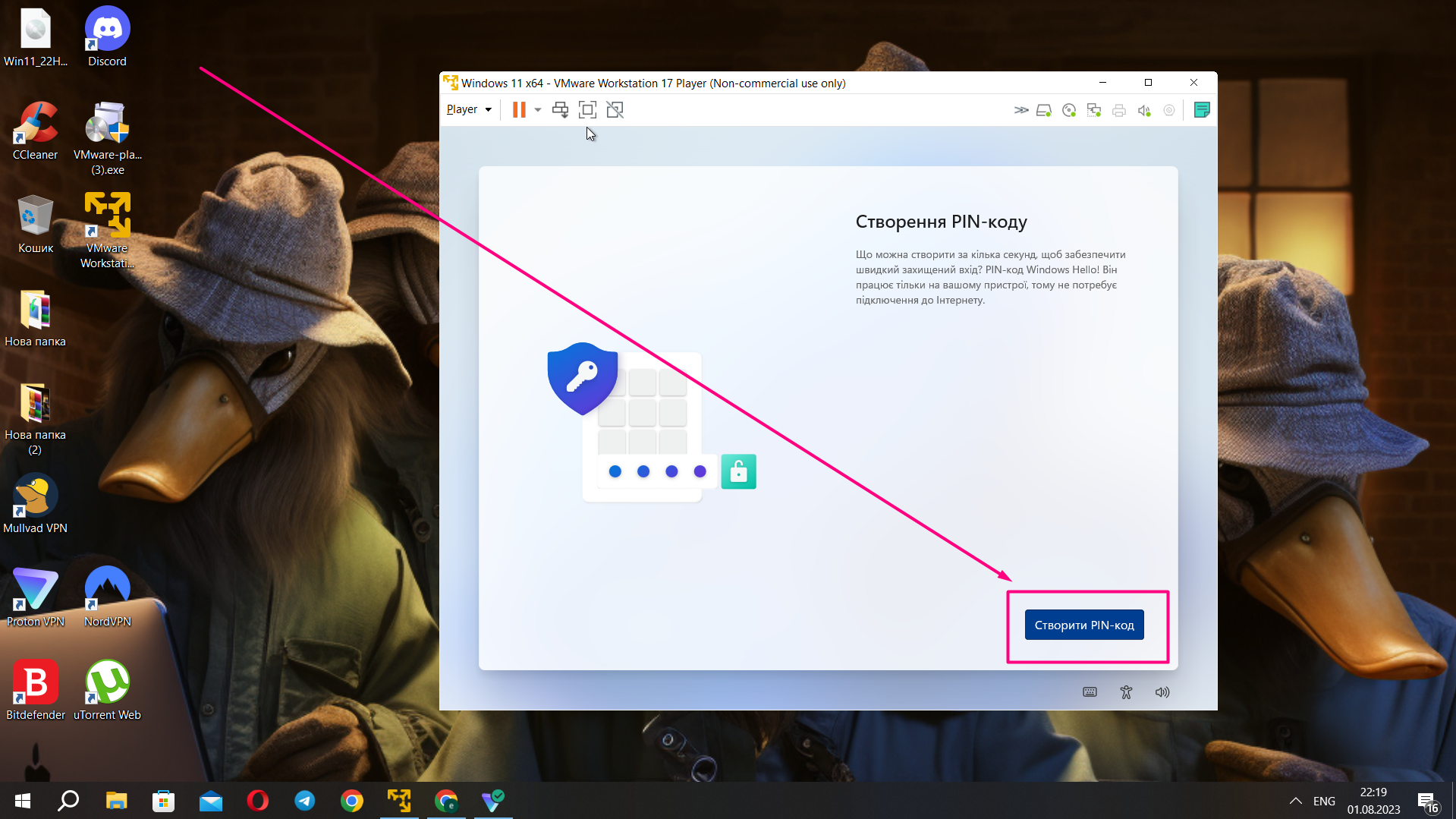Open accessibility options in Windows setup
The image size is (1456, 819).
click(x=1126, y=691)
